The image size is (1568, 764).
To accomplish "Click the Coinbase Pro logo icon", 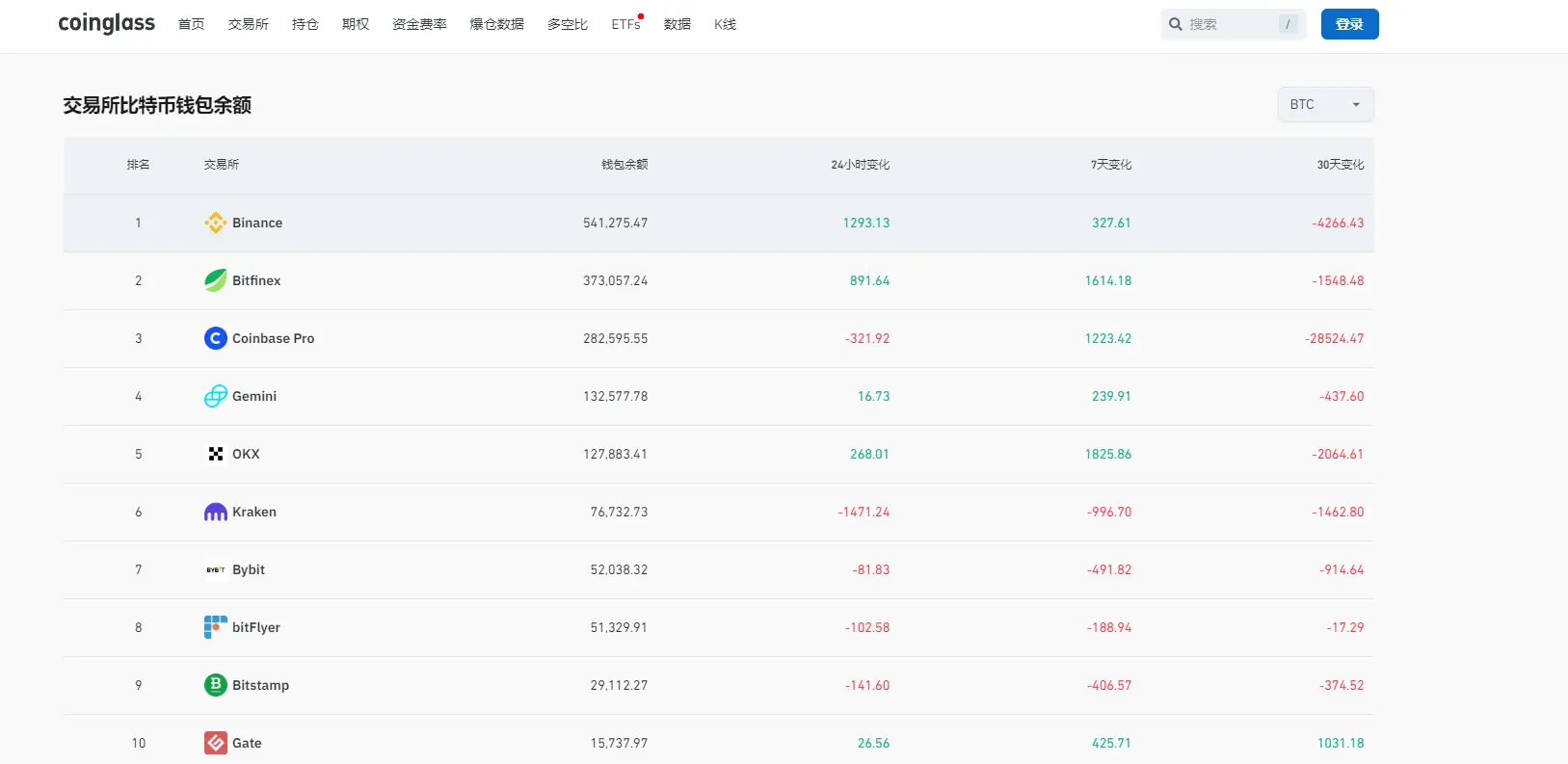I will coord(216,338).
